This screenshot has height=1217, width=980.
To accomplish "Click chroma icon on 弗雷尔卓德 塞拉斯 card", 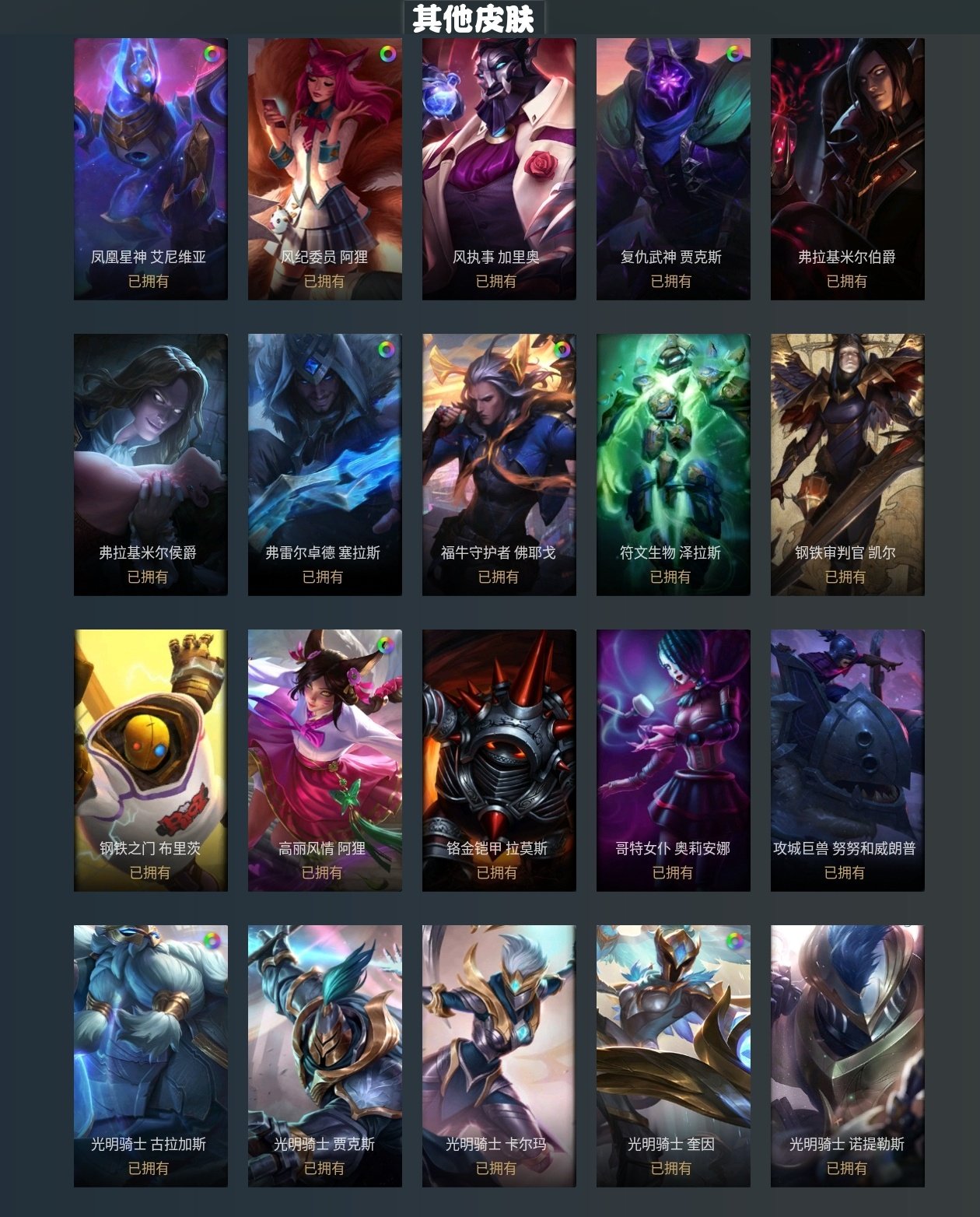I will [x=387, y=349].
